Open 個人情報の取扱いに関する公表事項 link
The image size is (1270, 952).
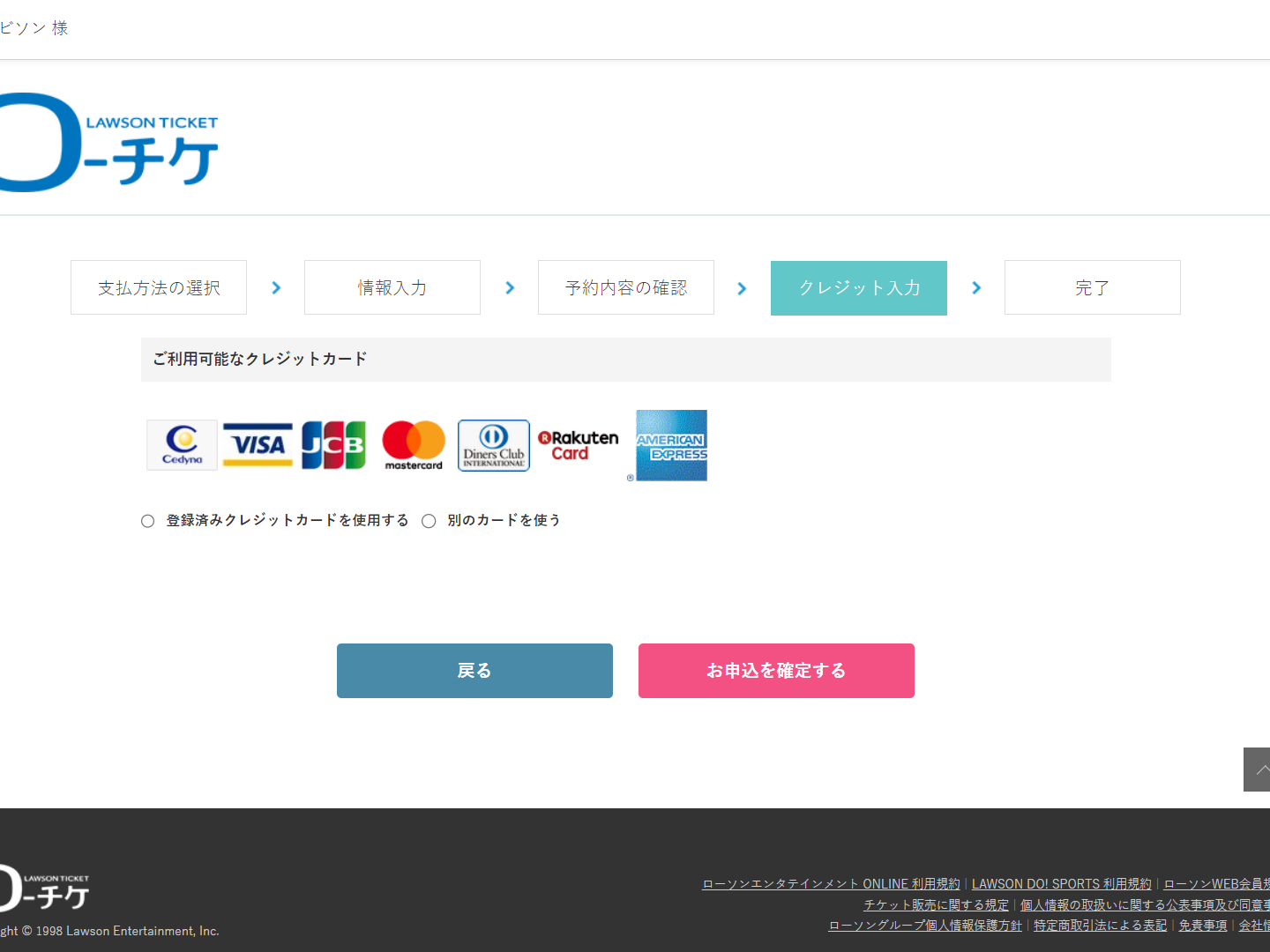1145,905
